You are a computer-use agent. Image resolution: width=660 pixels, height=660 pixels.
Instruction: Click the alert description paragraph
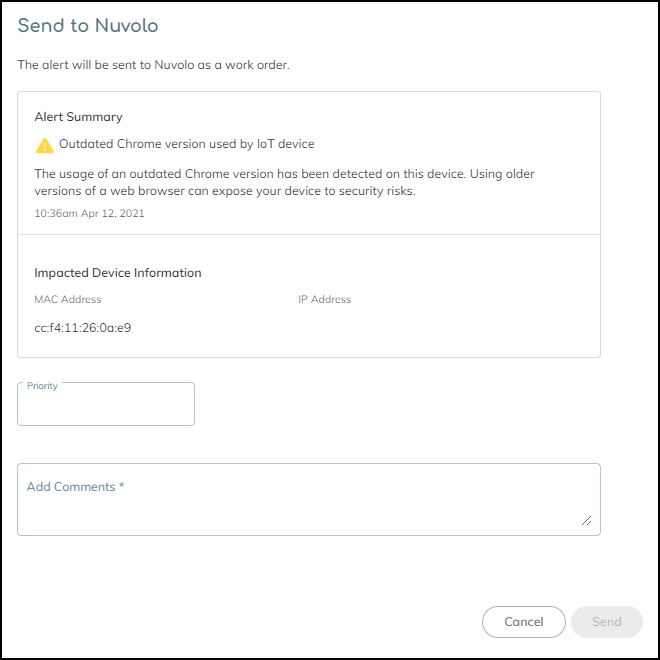pyautogui.click(x=284, y=182)
